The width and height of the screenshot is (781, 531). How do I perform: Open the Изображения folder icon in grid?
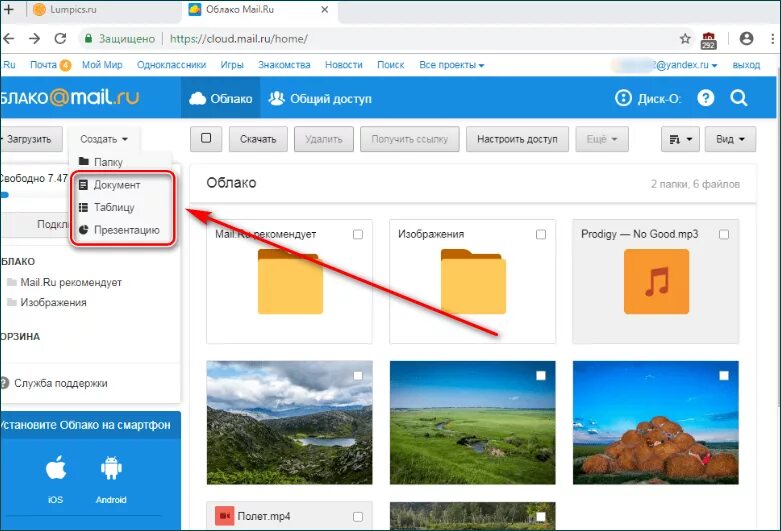pos(473,281)
